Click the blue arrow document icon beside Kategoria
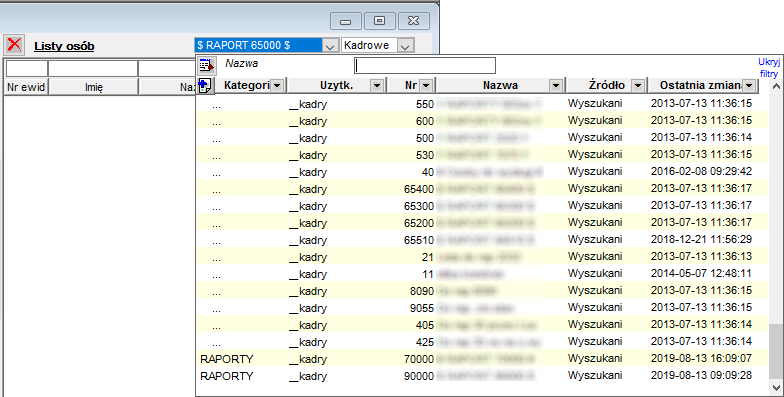Image resolution: width=784 pixels, height=397 pixels. 204,86
